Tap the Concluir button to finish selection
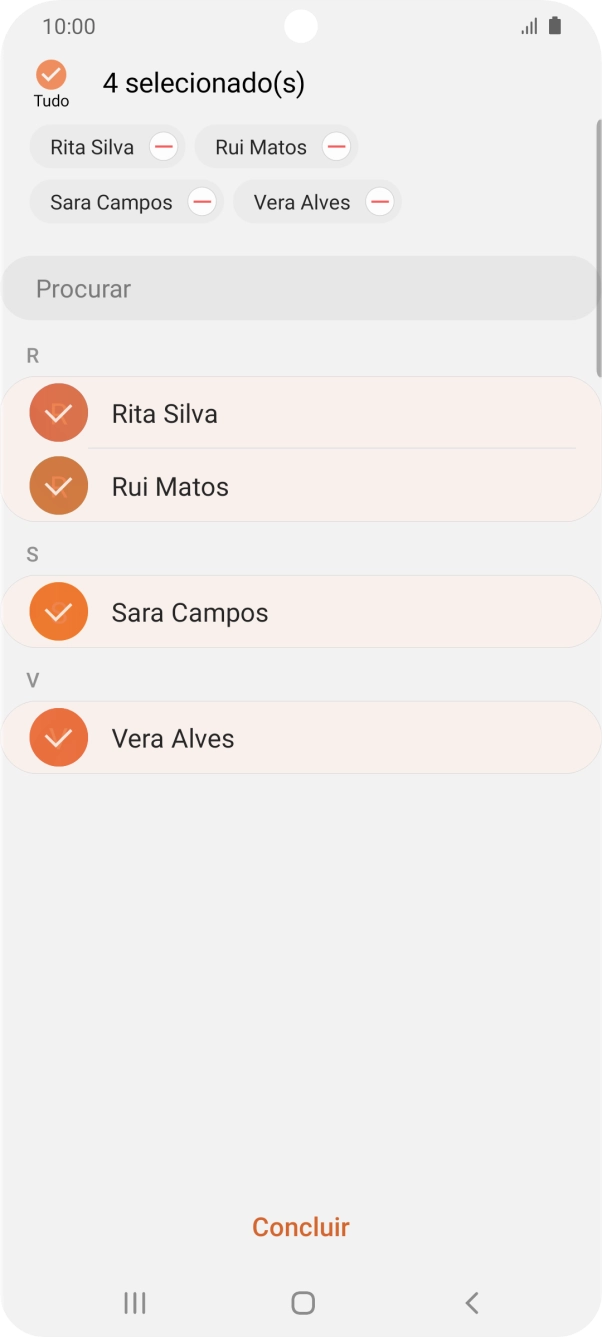This screenshot has width=602, height=1337. 300,1227
